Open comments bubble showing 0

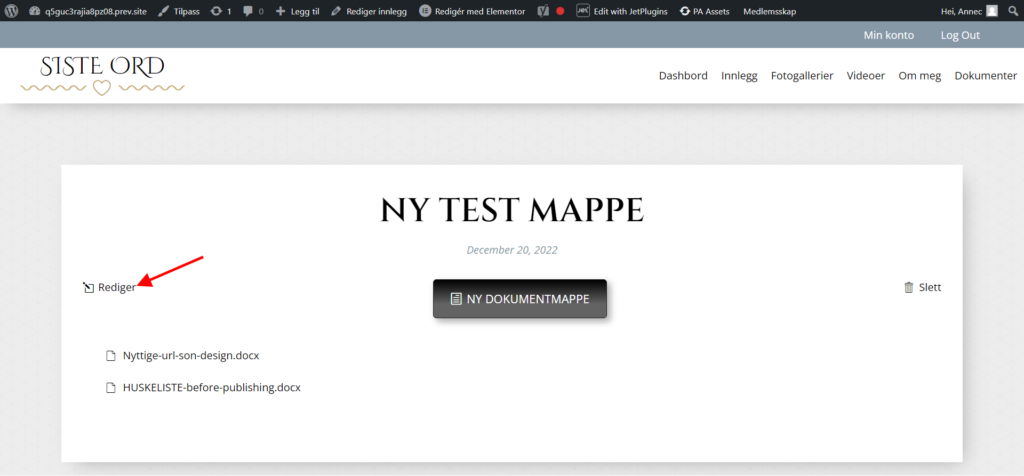[253, 11]
